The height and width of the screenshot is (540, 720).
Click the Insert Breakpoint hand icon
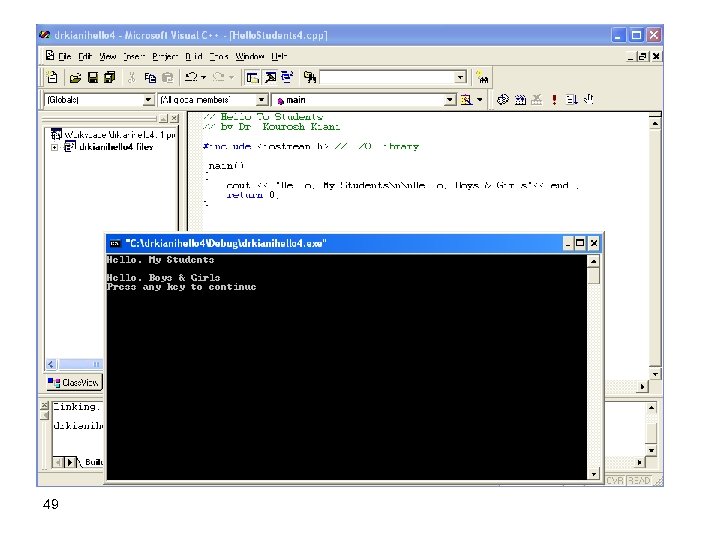point(589,99)
